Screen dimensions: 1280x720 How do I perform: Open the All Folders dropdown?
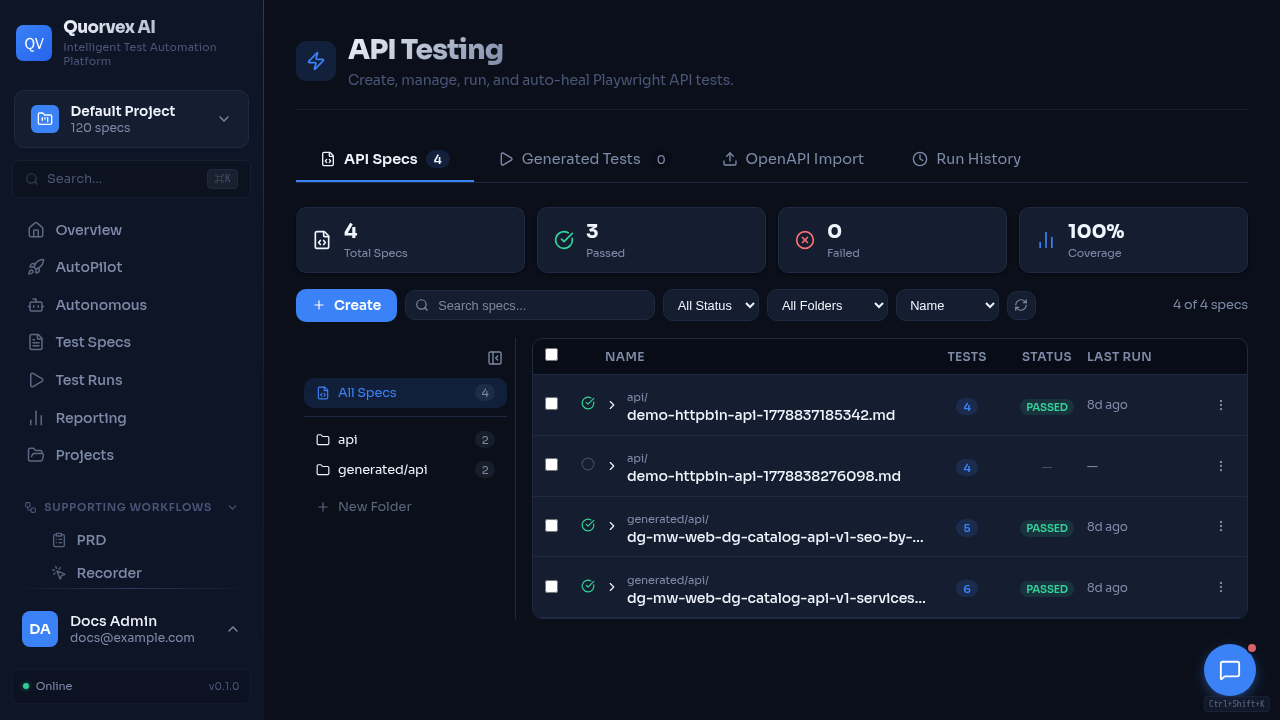click(827, 305)
